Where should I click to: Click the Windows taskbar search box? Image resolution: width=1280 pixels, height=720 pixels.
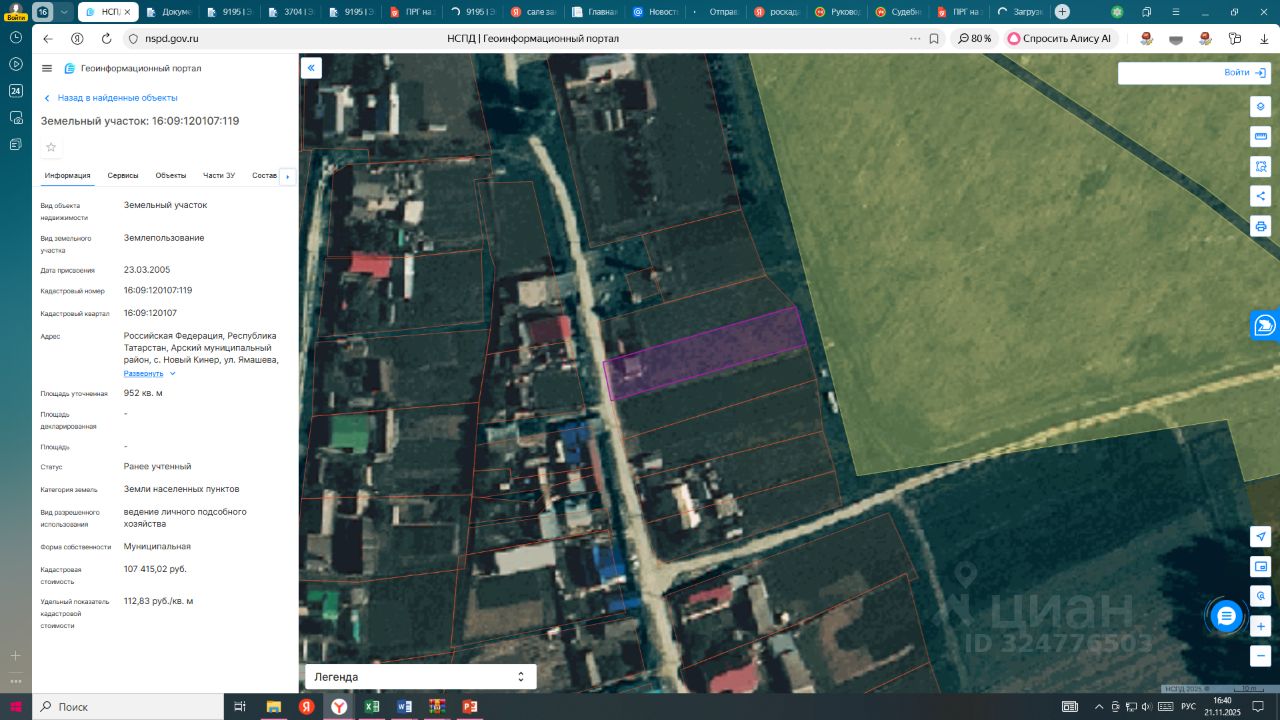130,707
